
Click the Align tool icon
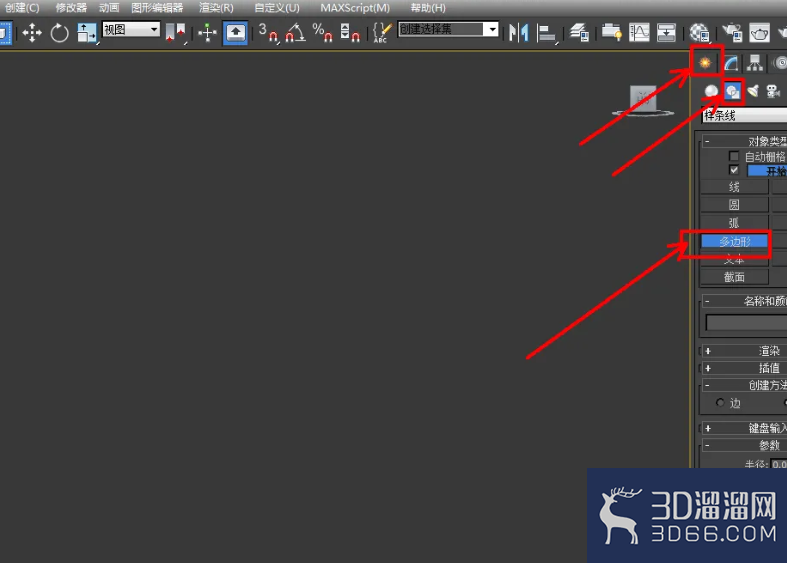point(546,33)
